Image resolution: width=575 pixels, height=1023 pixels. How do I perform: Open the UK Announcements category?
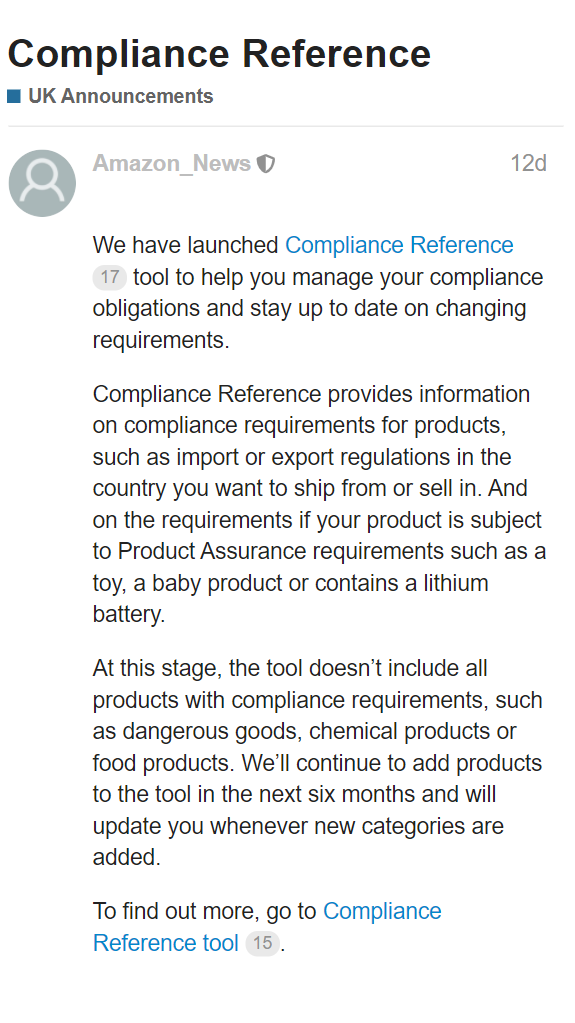[121, 96]
